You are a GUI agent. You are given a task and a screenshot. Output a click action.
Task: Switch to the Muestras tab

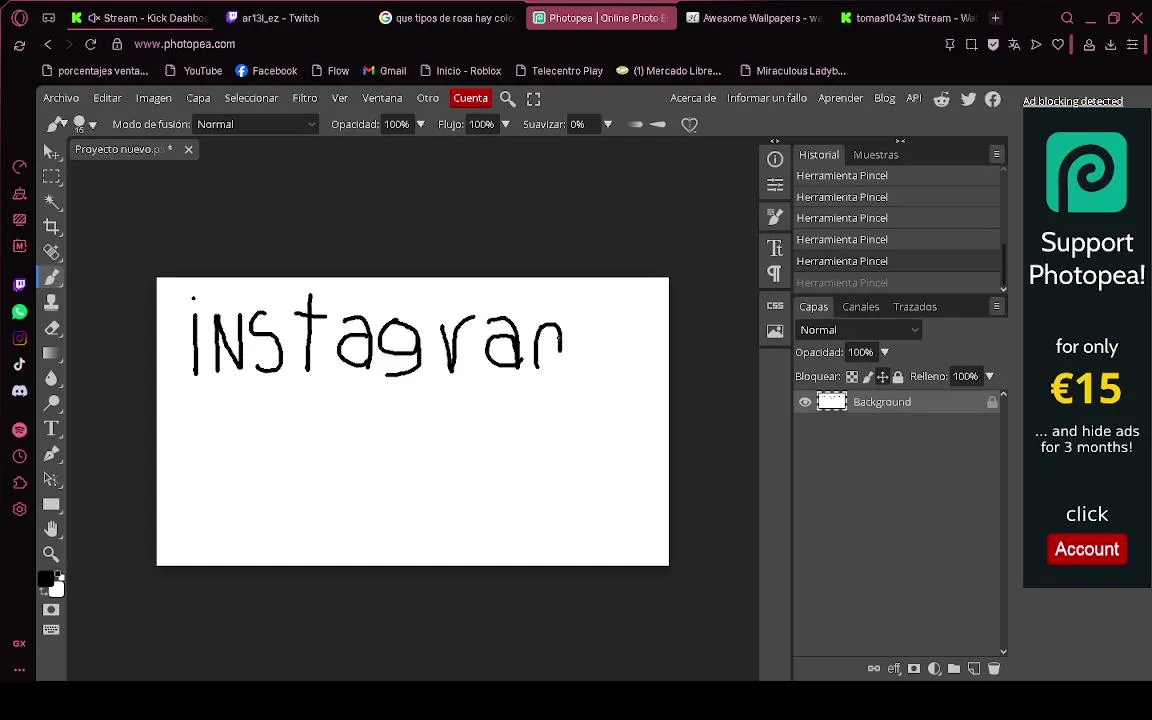pos(876,155)
